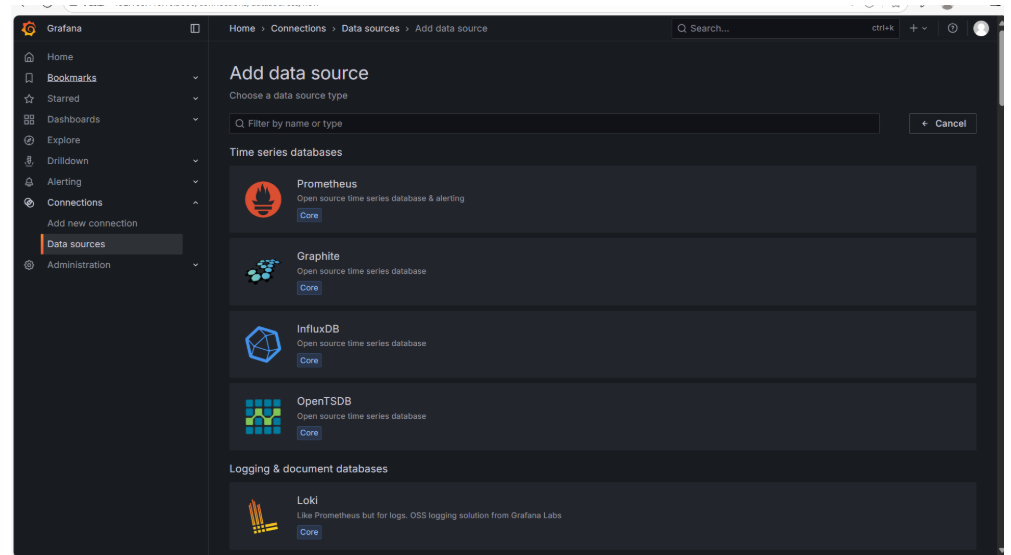
Task: Expand the Bookmarks section chevron
Action: 195,78
